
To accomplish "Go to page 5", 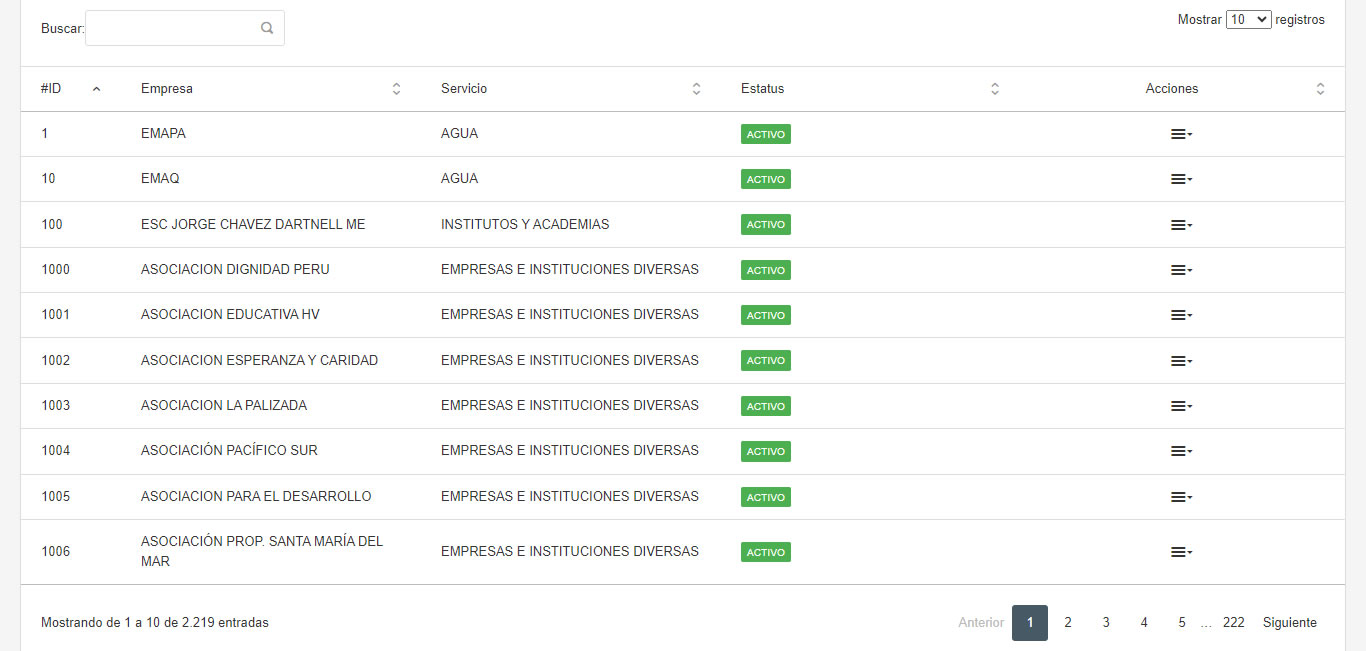I will 1182,622.
